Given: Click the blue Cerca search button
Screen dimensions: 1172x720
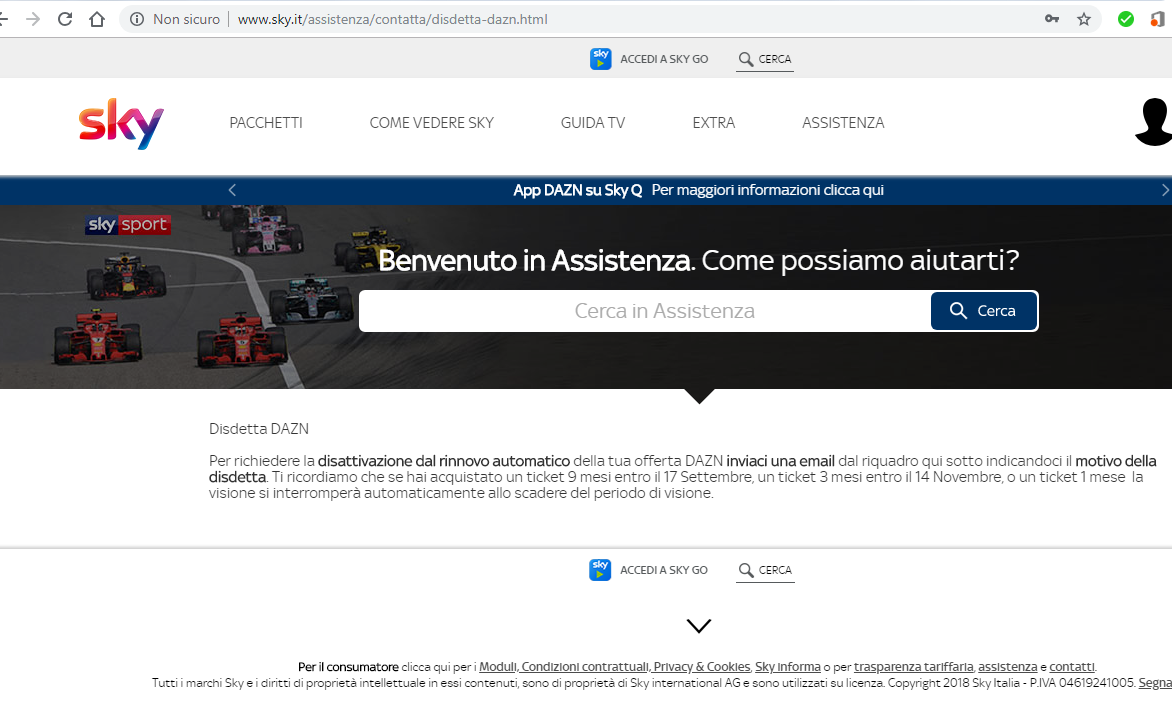Looking at the screenshot, I should [984, 311].
